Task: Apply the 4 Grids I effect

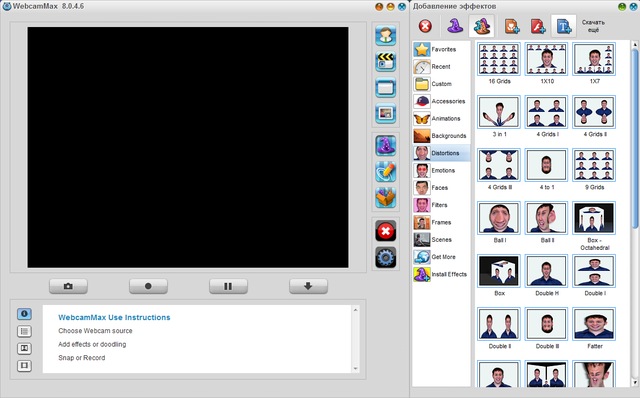Action: [x=547, y=112]
